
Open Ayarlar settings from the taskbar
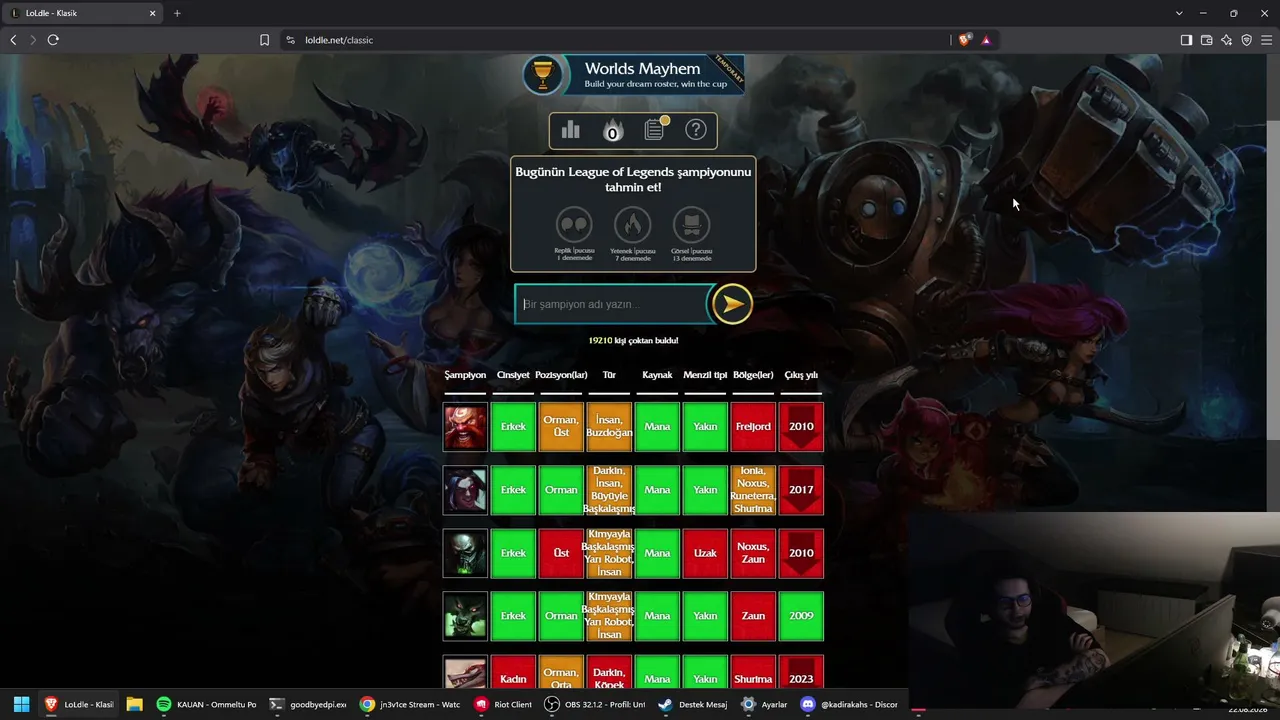[764, 704]
